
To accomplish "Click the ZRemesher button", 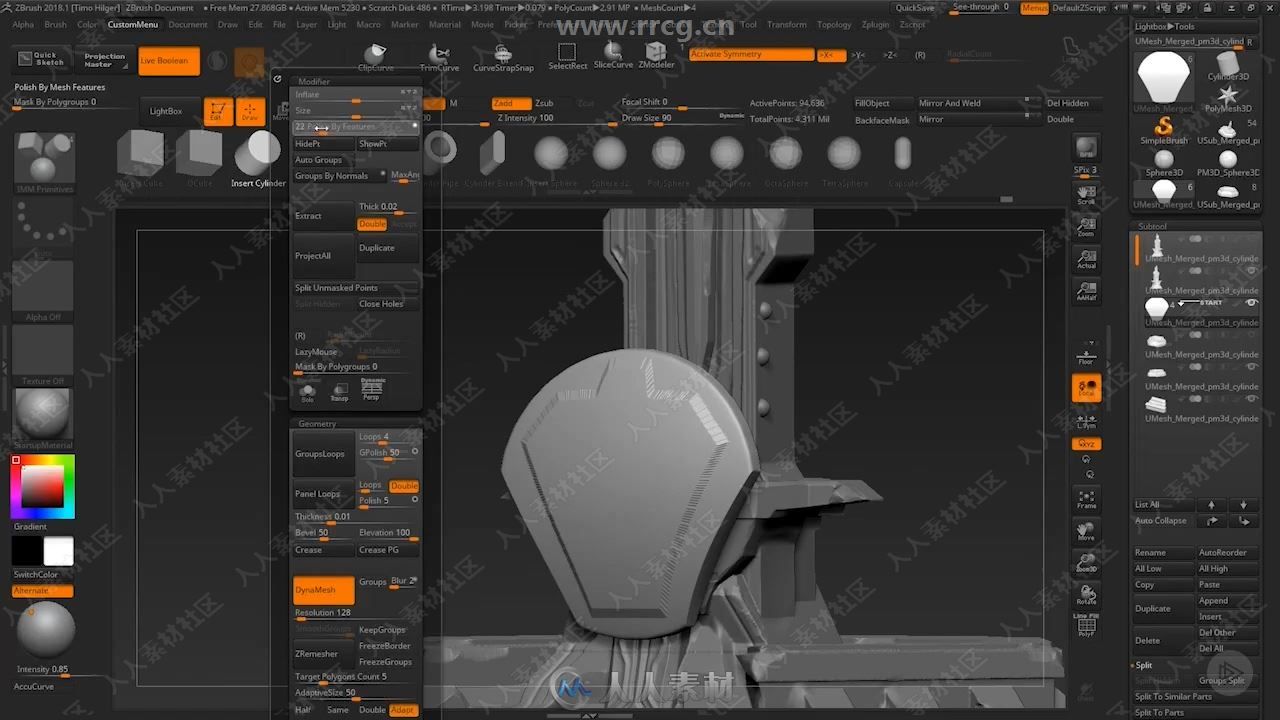I will tap(323, 654).
